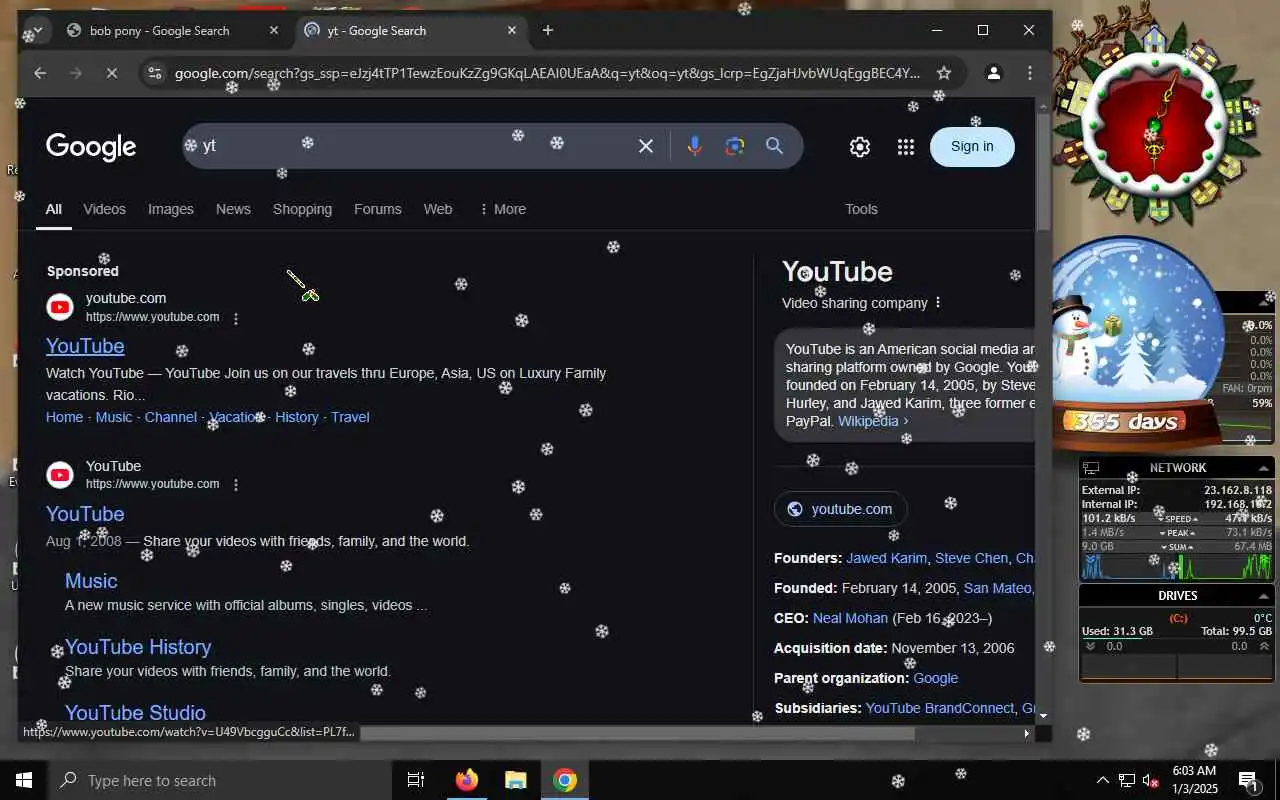The image size is (1280, 800).
Task: Collapse the DRIVES widget panel arrow
Action: coord(1263,596)
